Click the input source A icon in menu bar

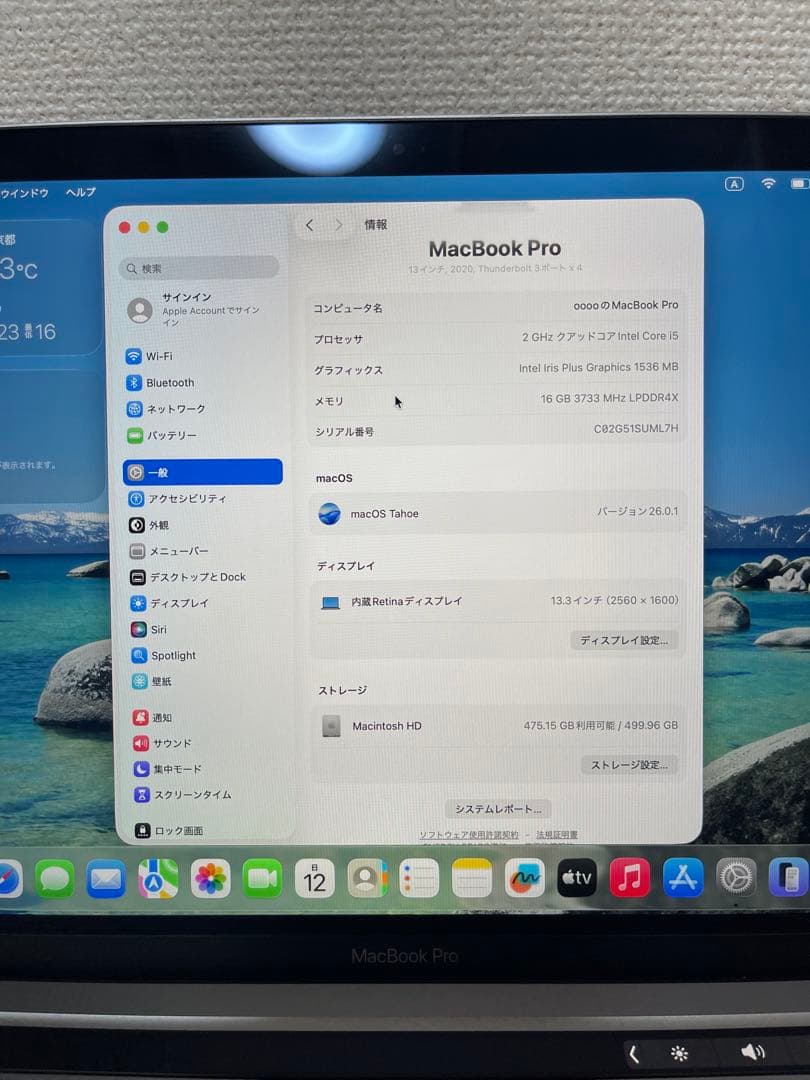point(734,184)
